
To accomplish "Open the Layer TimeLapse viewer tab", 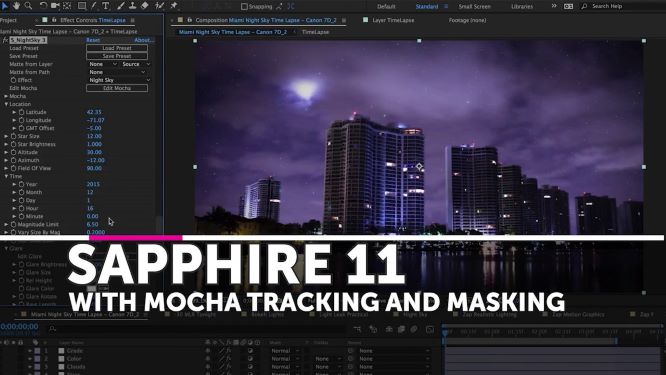I will (393, 20).
